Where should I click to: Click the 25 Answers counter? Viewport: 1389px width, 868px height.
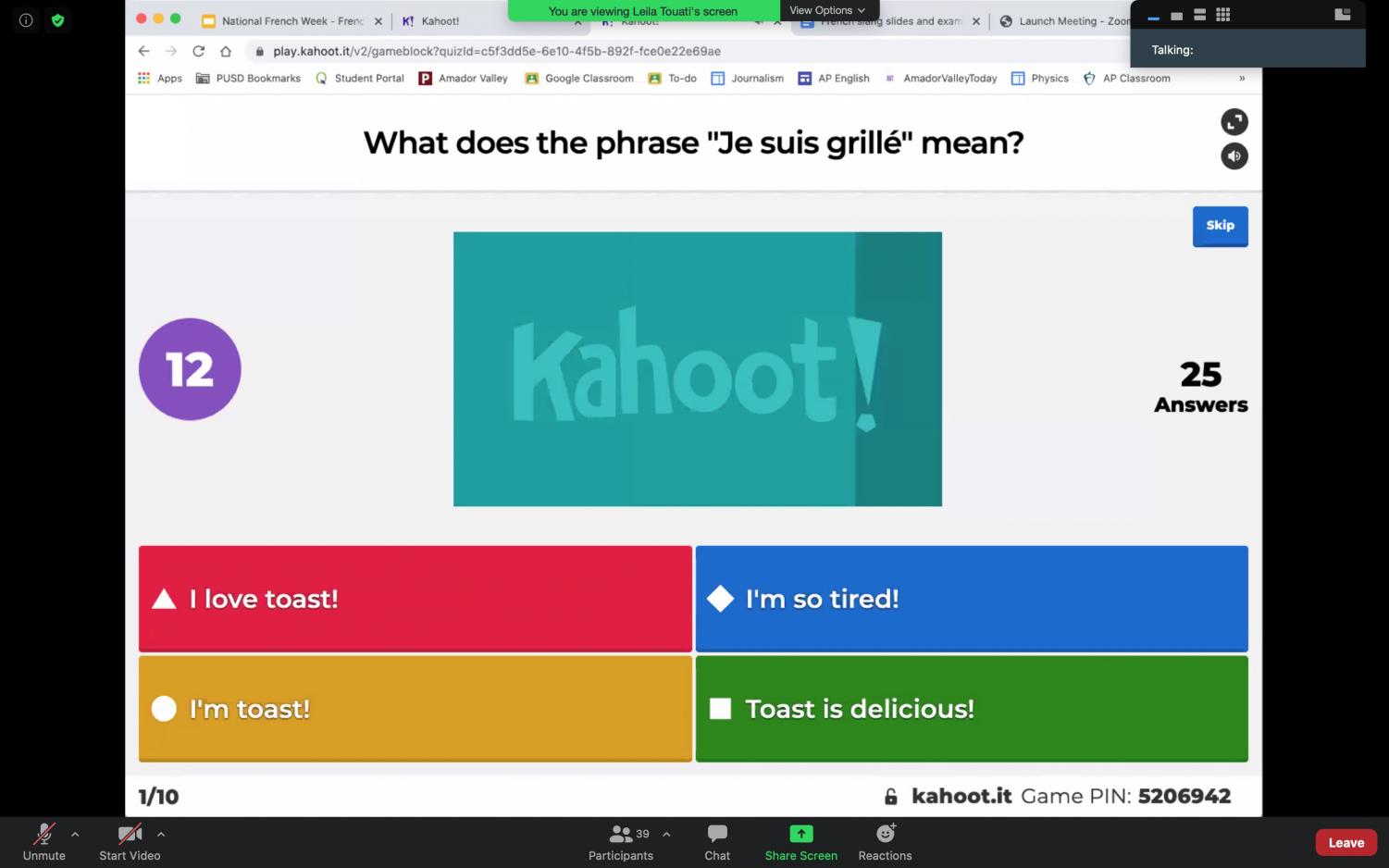pos(1200,387)
